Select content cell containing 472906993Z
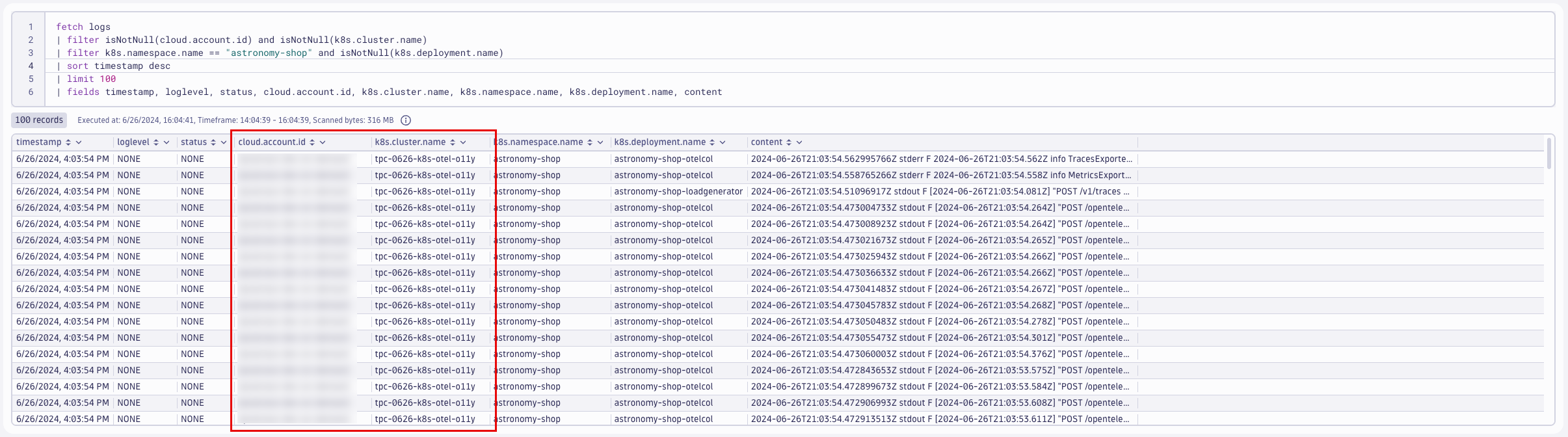The image size is (1568, 437). click(942, 403)
